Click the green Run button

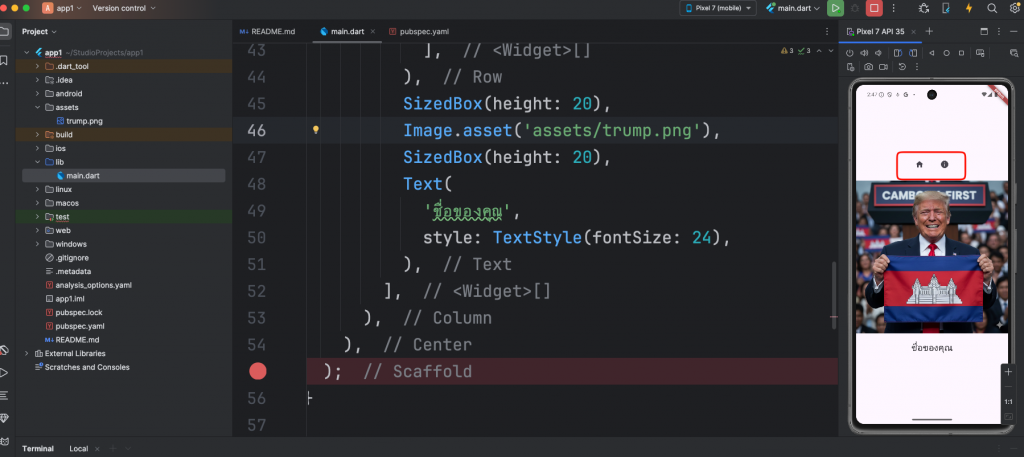pyautogui.click(x=835, y=8)
